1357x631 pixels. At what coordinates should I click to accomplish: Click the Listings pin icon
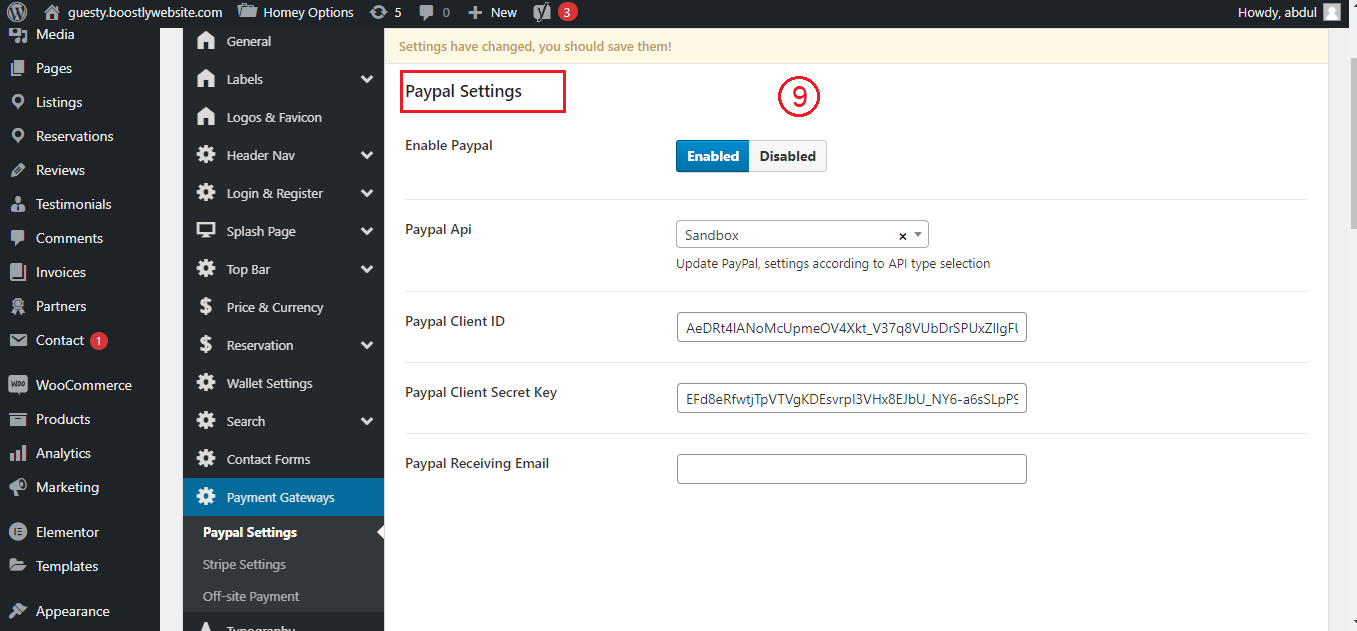(17, 102)
